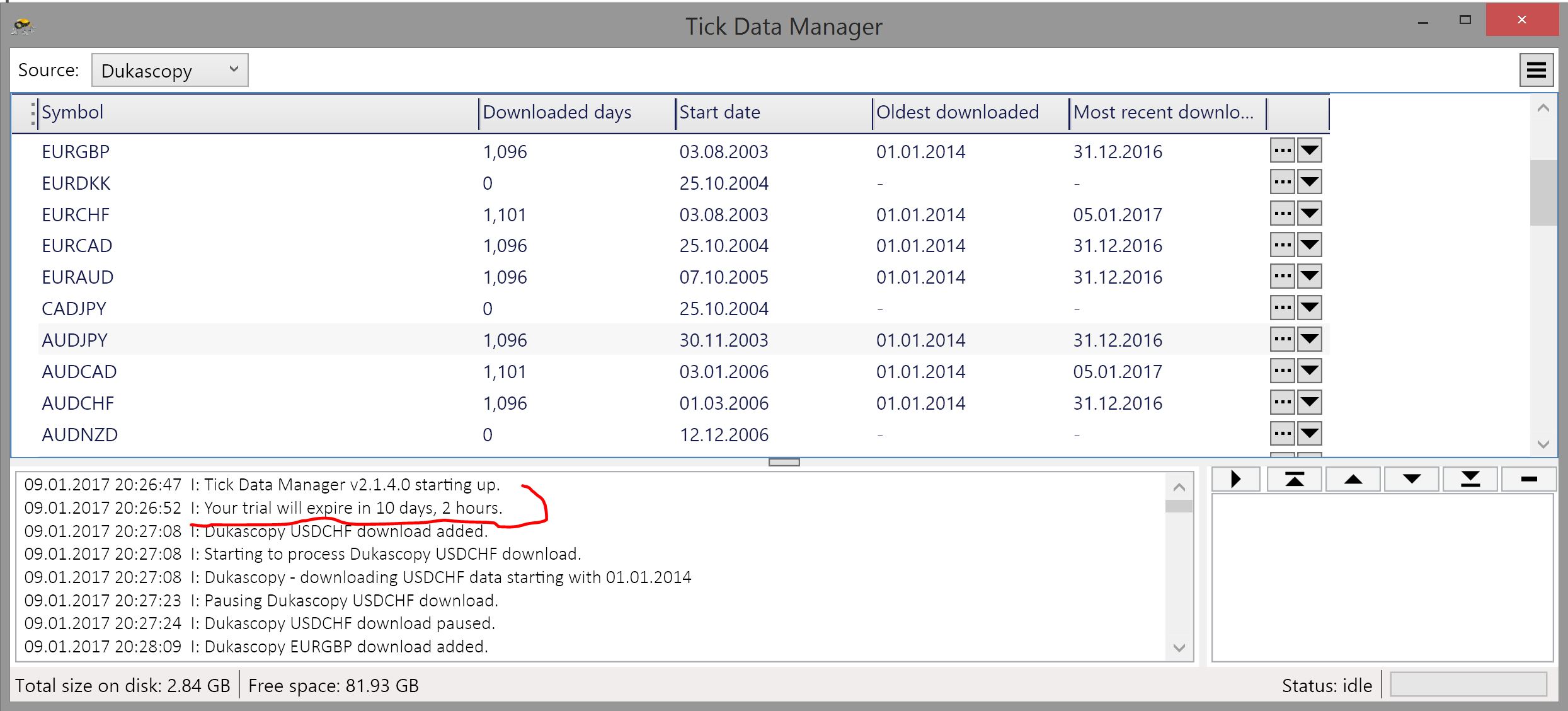The image size is (1568, 711).
Task: Open the download arrow menu for EURCAD
Action: 1310,245
